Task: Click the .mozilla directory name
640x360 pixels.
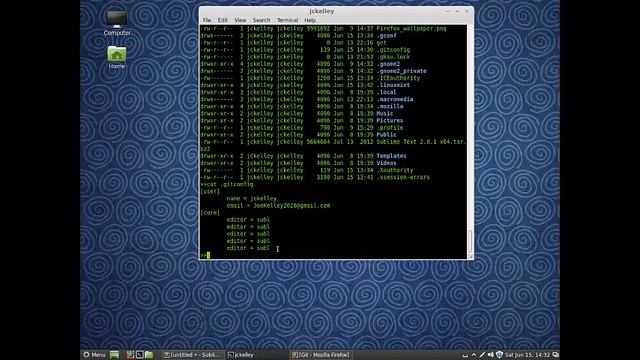Action: click(x=390, y=106)
